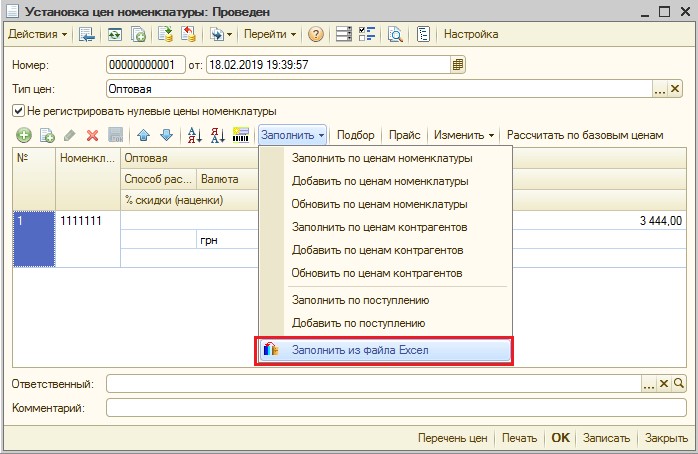This screenshot has width=698, height=454.
Task: Click the Номер input field
Action: click(146, 65)
